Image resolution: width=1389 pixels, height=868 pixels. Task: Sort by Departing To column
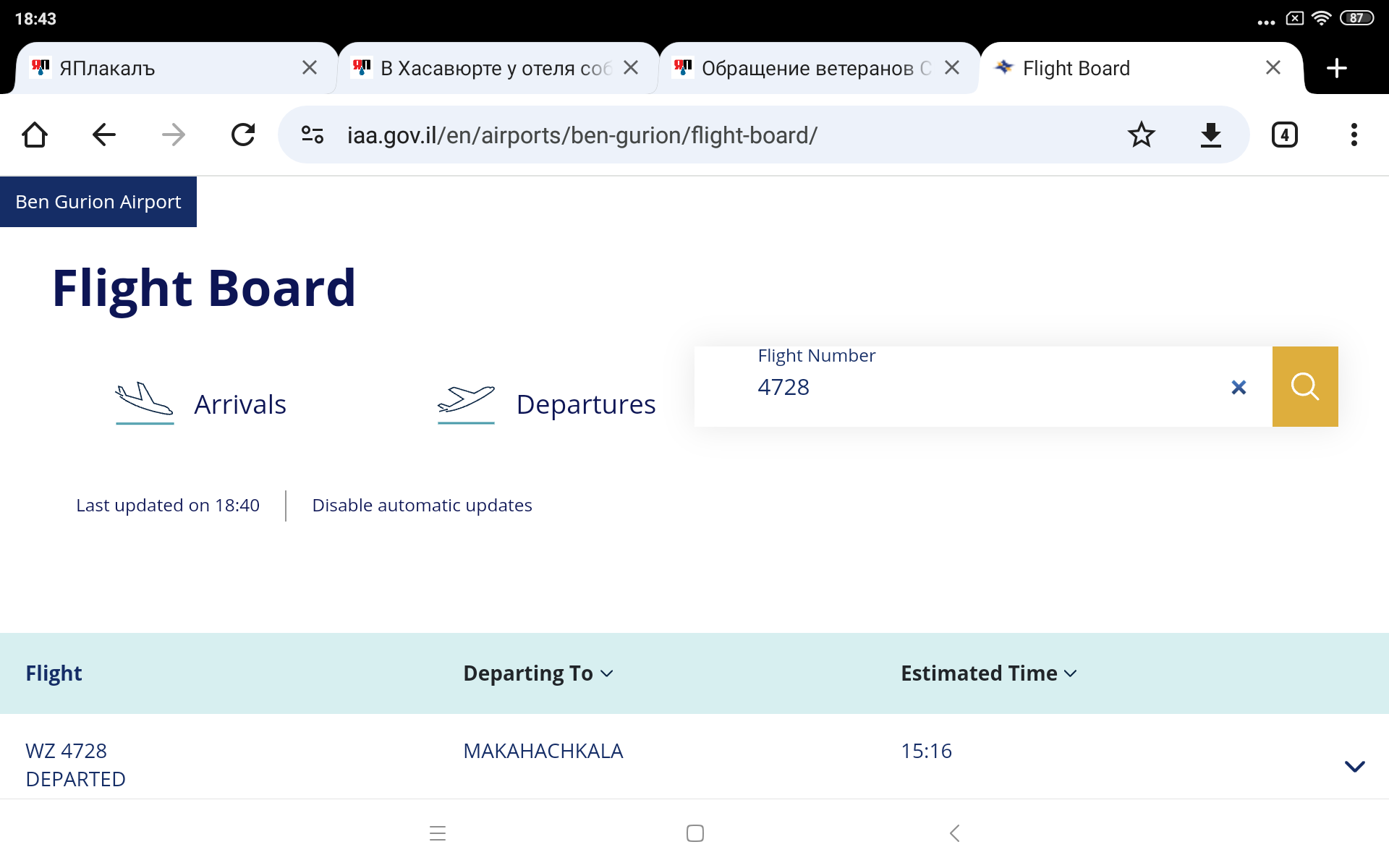coord(538,673)
